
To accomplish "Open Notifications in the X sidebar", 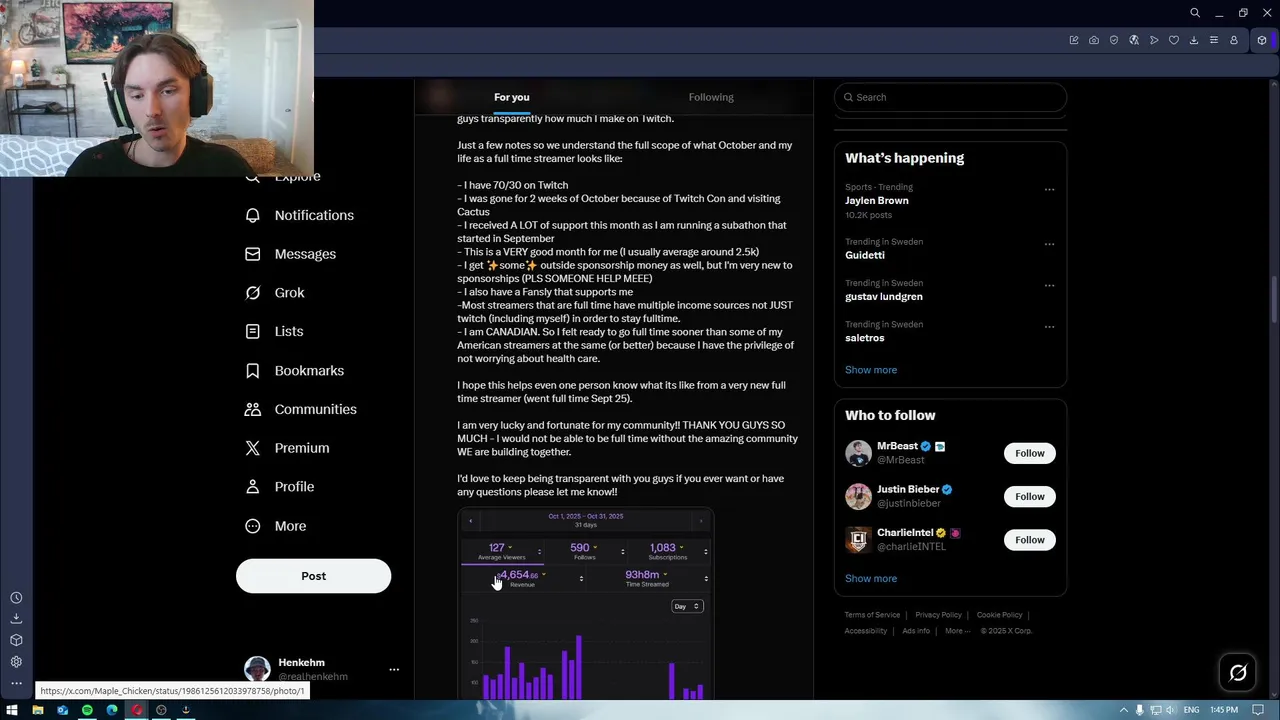I will point(300,215).
